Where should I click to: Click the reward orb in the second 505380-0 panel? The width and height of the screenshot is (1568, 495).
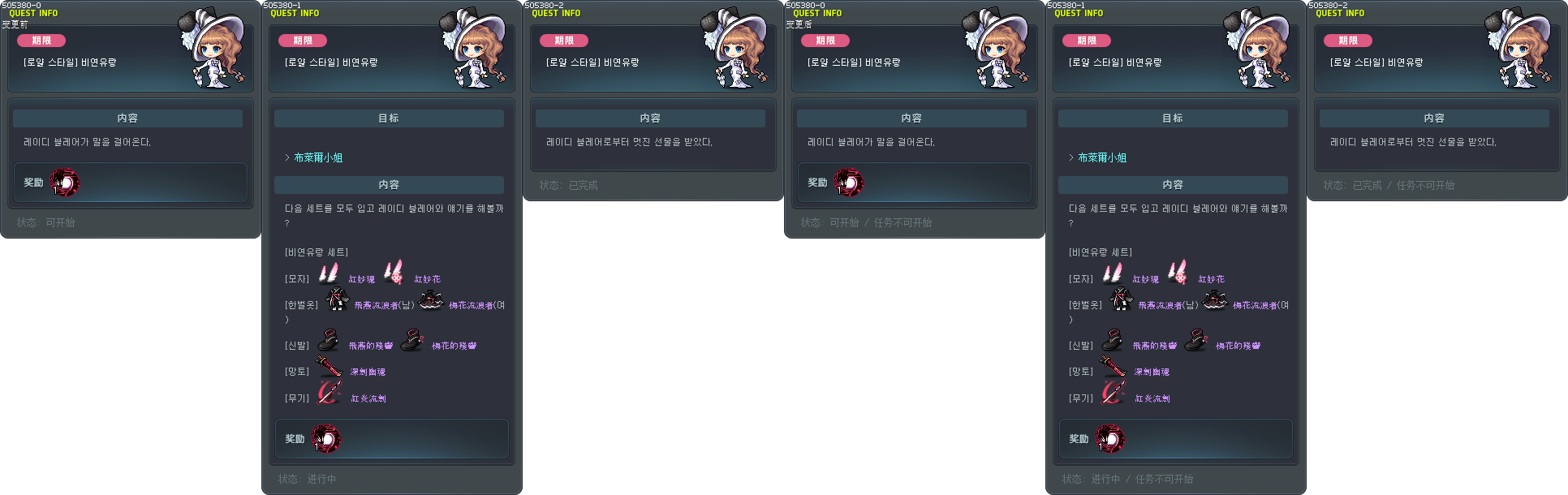[849, 183]
